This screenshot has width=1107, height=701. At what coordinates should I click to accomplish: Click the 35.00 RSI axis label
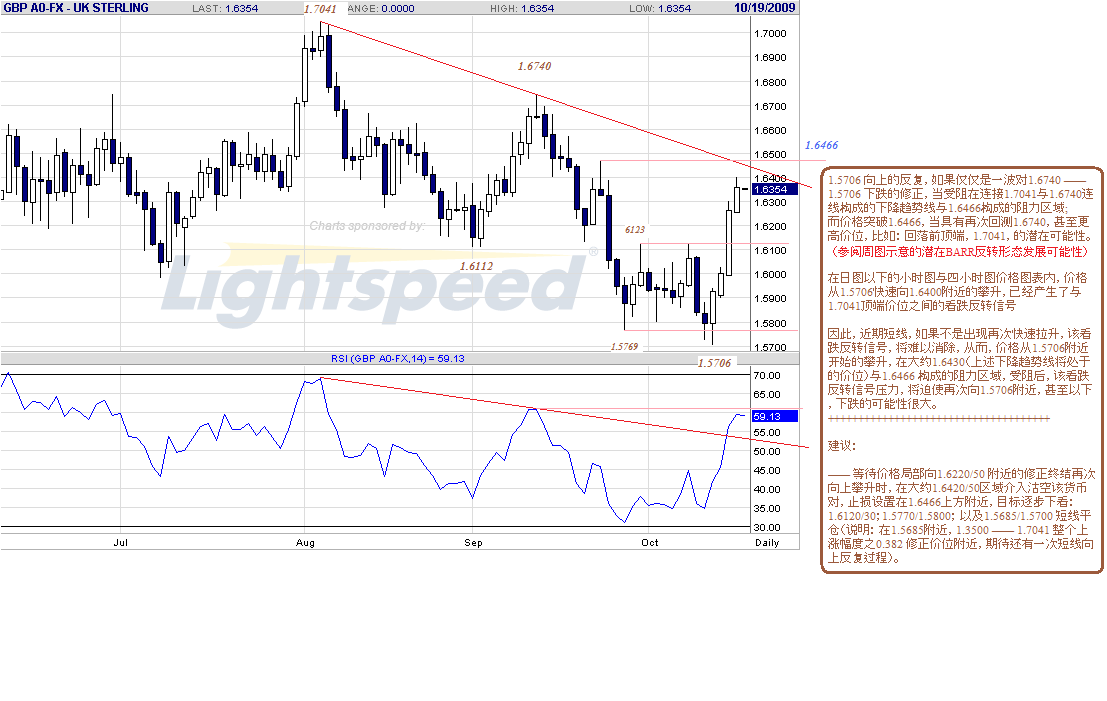coord(767,508)
